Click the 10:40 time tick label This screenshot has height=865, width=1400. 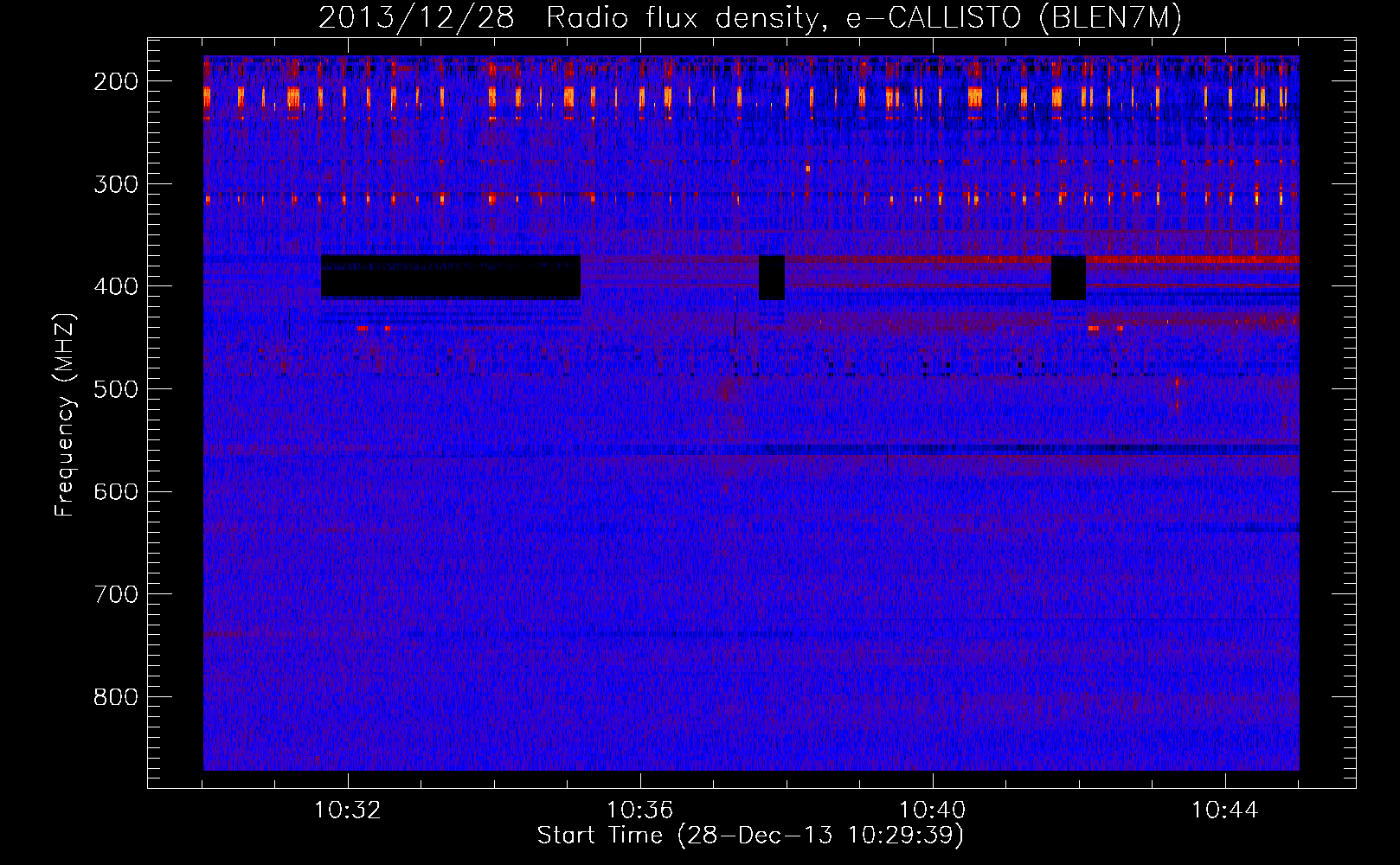pyautogui.click(x=933, y=811)
